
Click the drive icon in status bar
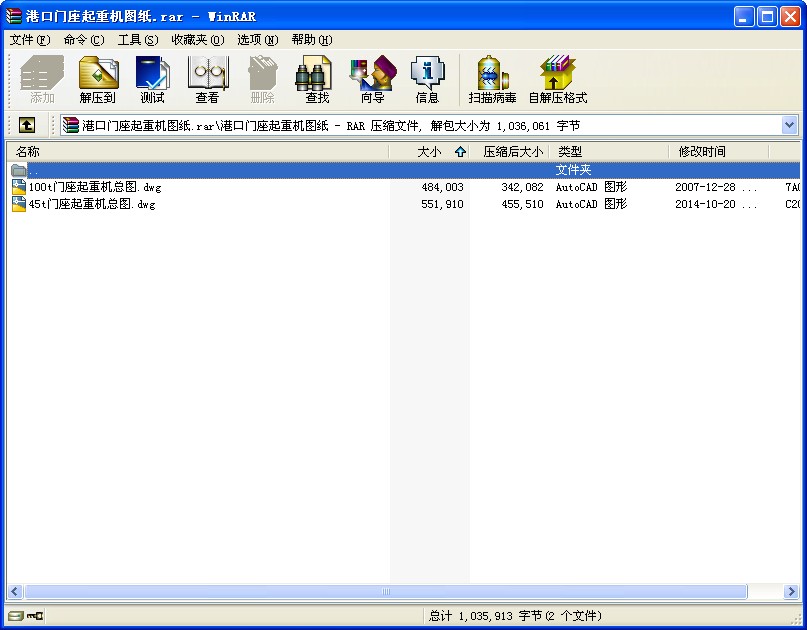click(x=16, y=616)
